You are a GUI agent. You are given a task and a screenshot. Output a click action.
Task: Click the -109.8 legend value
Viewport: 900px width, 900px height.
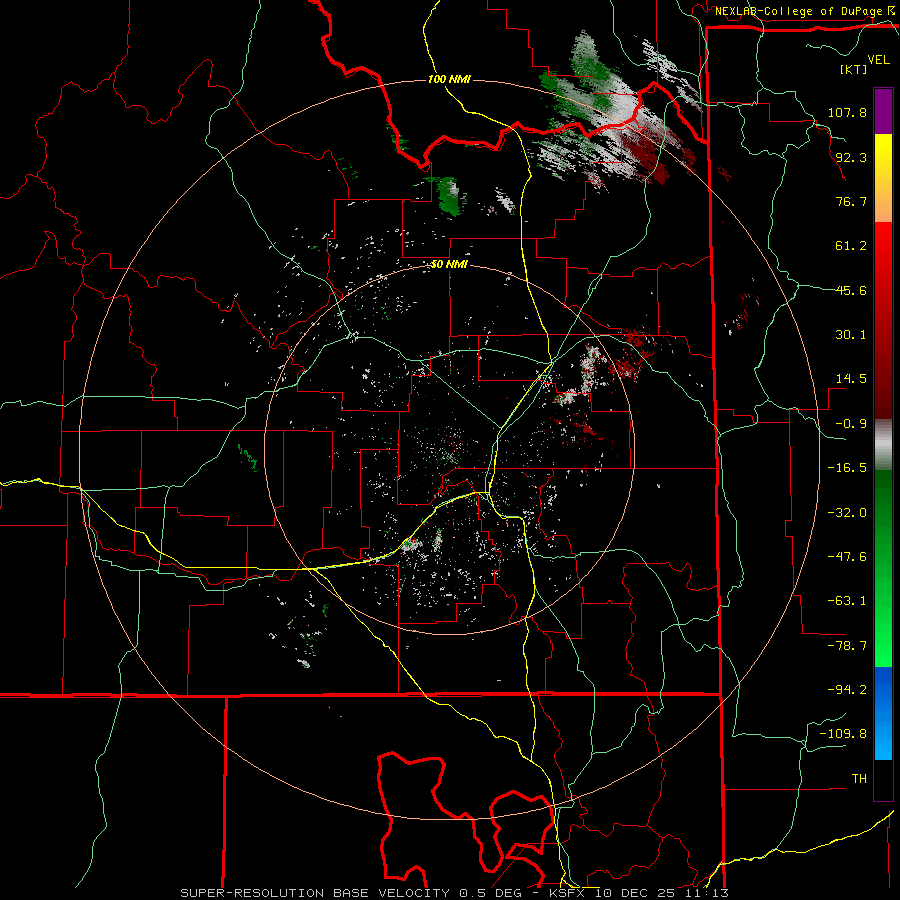[x=844, y=734]
